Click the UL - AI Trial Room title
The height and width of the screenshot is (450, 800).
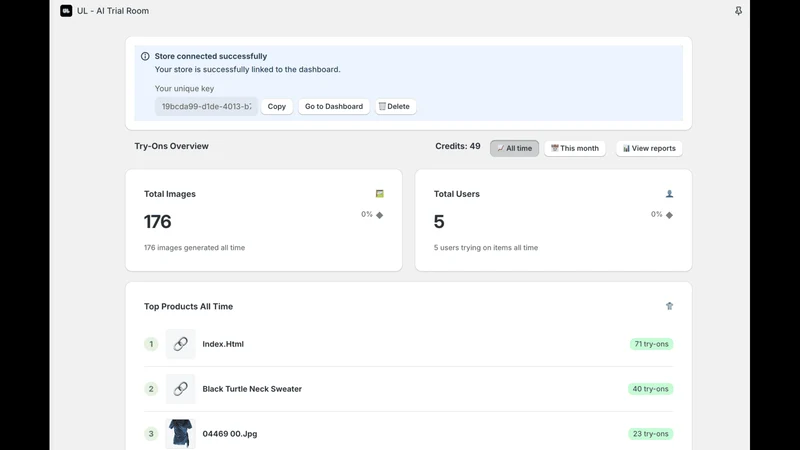pos(113,11)
